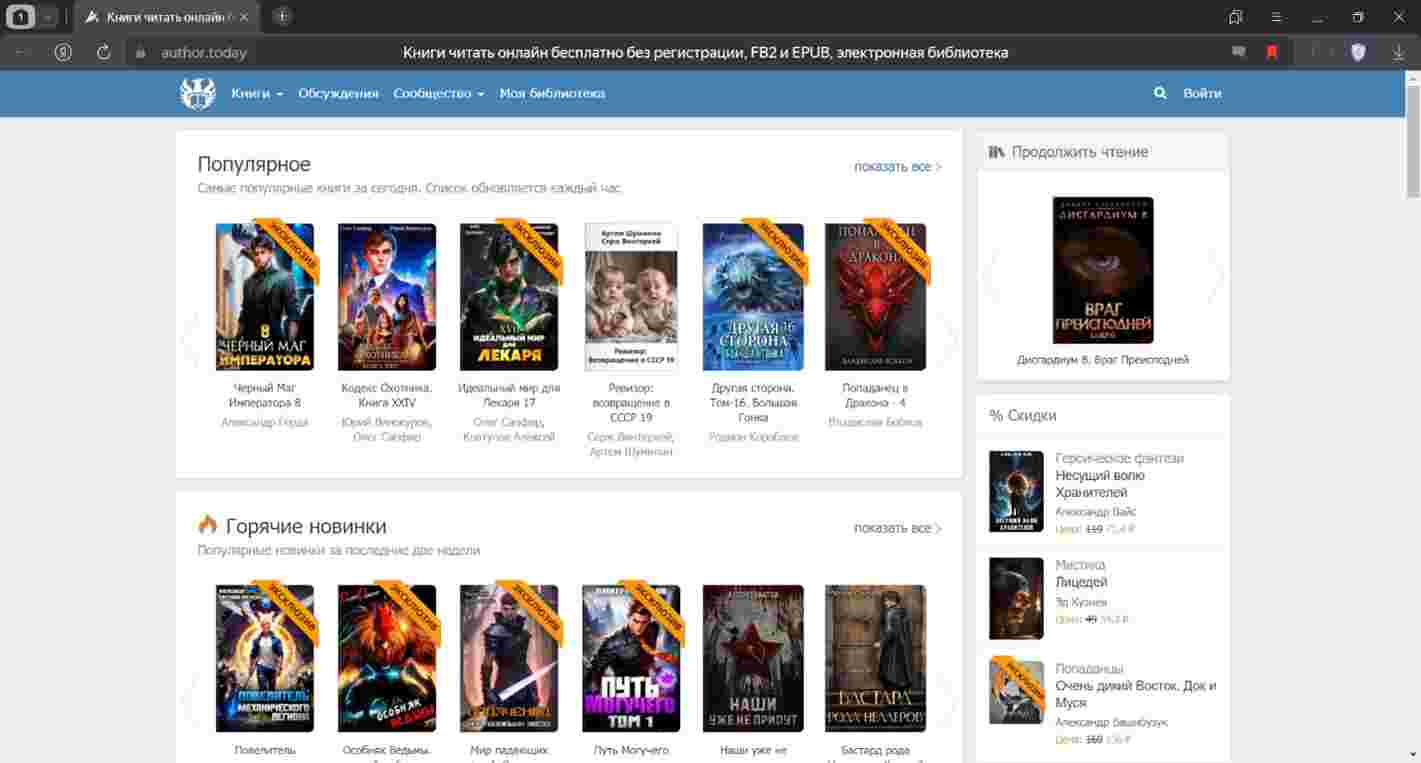Open browser downloads with the arrow icon
This screenshot has height=763, width=1421.
coord(1398,52)
